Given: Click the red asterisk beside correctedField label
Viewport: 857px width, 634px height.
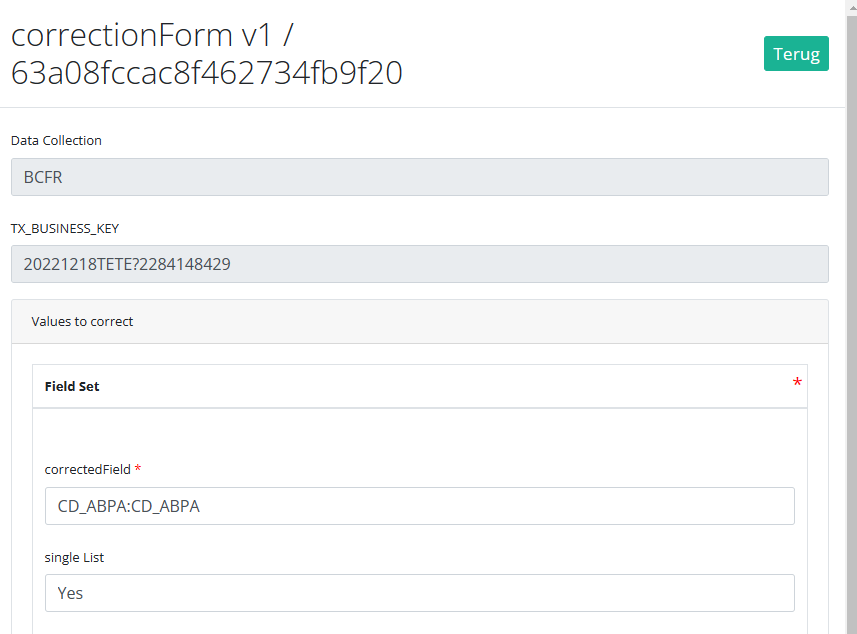Looking at the screenshot, I should [x=138, y=469].
